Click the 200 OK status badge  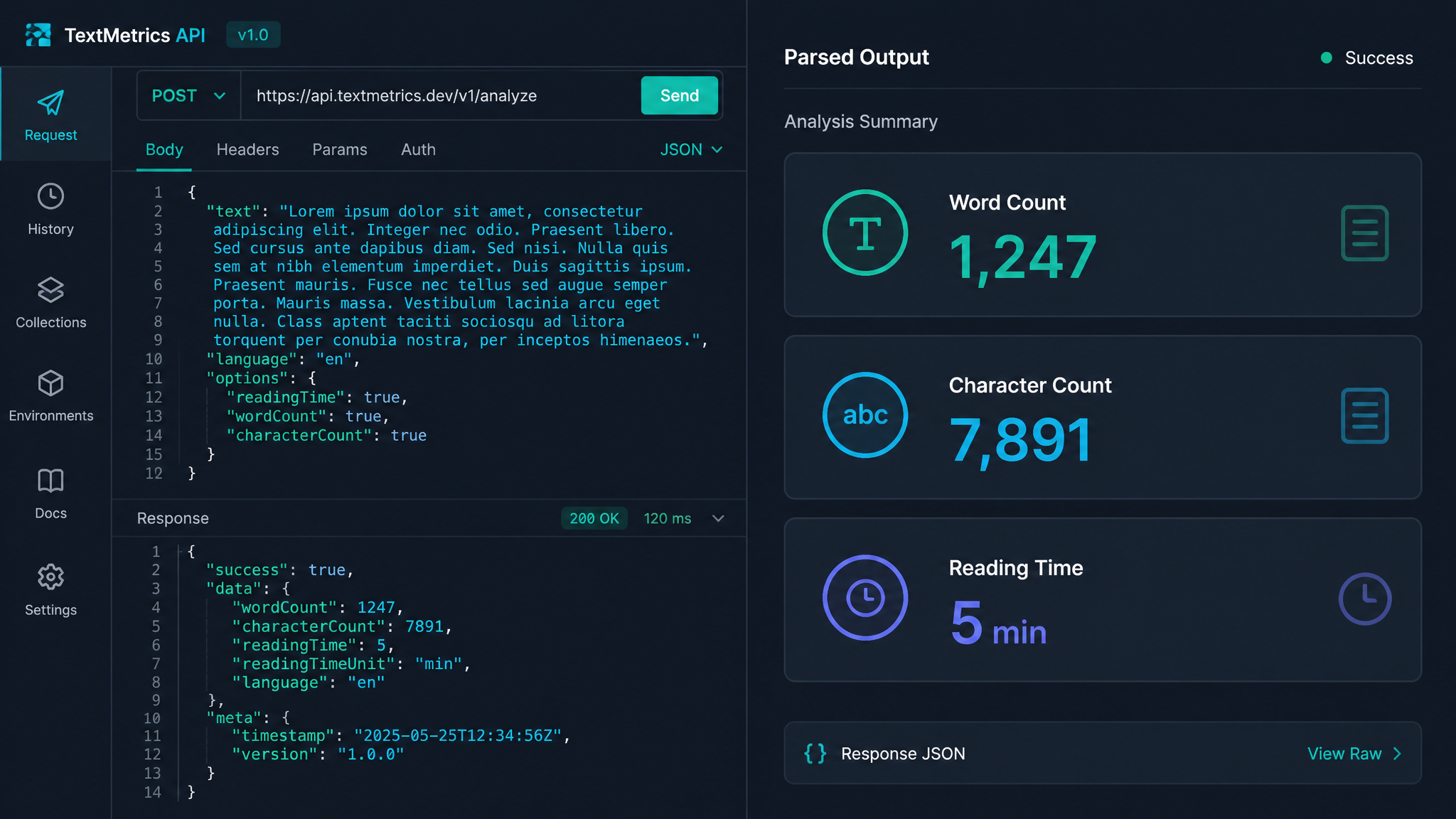(594, 518)
